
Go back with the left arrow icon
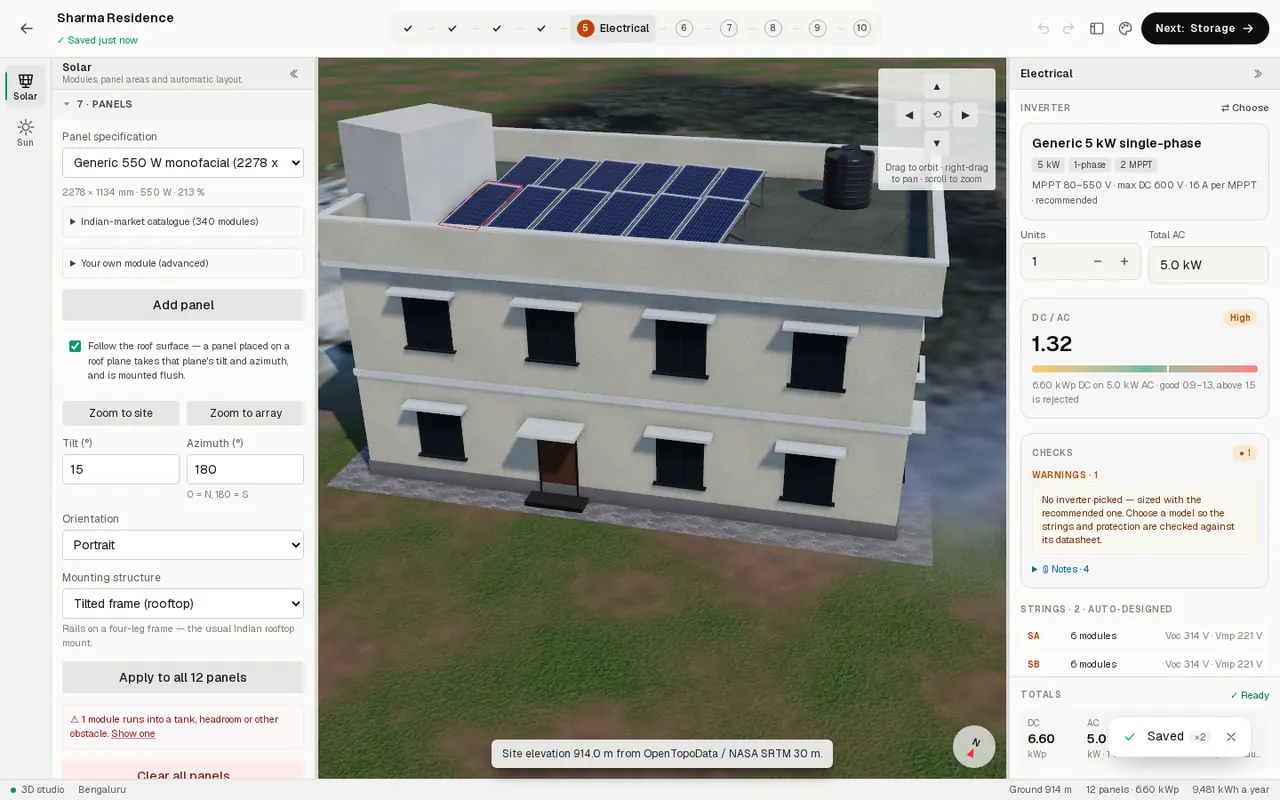click(x=26, y=29)
